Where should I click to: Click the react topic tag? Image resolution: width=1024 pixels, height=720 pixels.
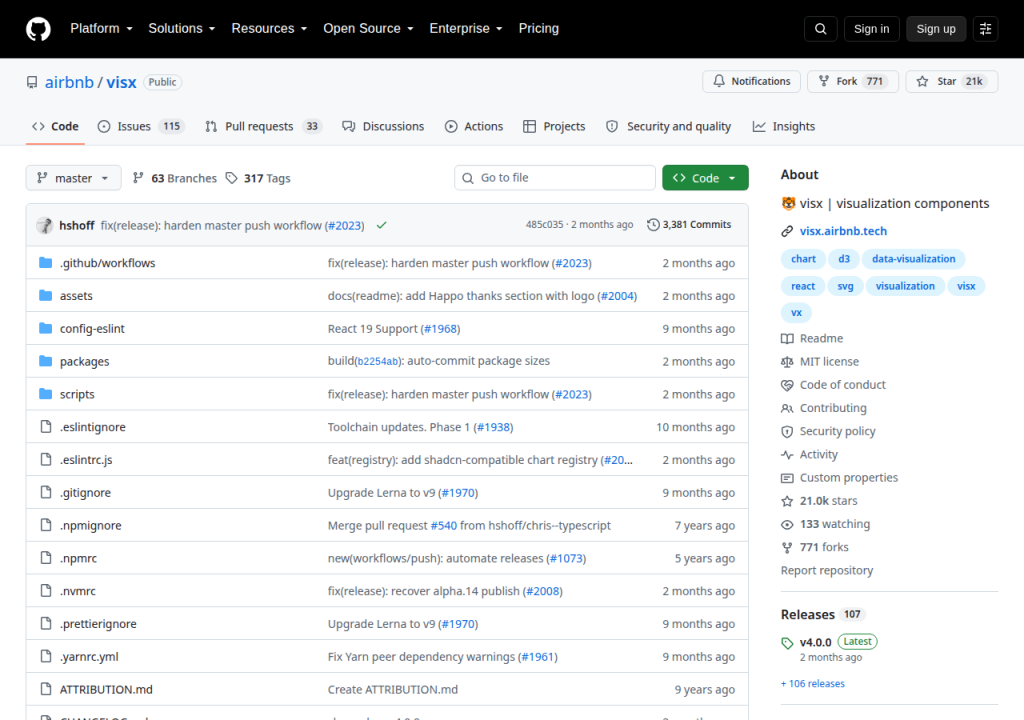click(803, 286)
